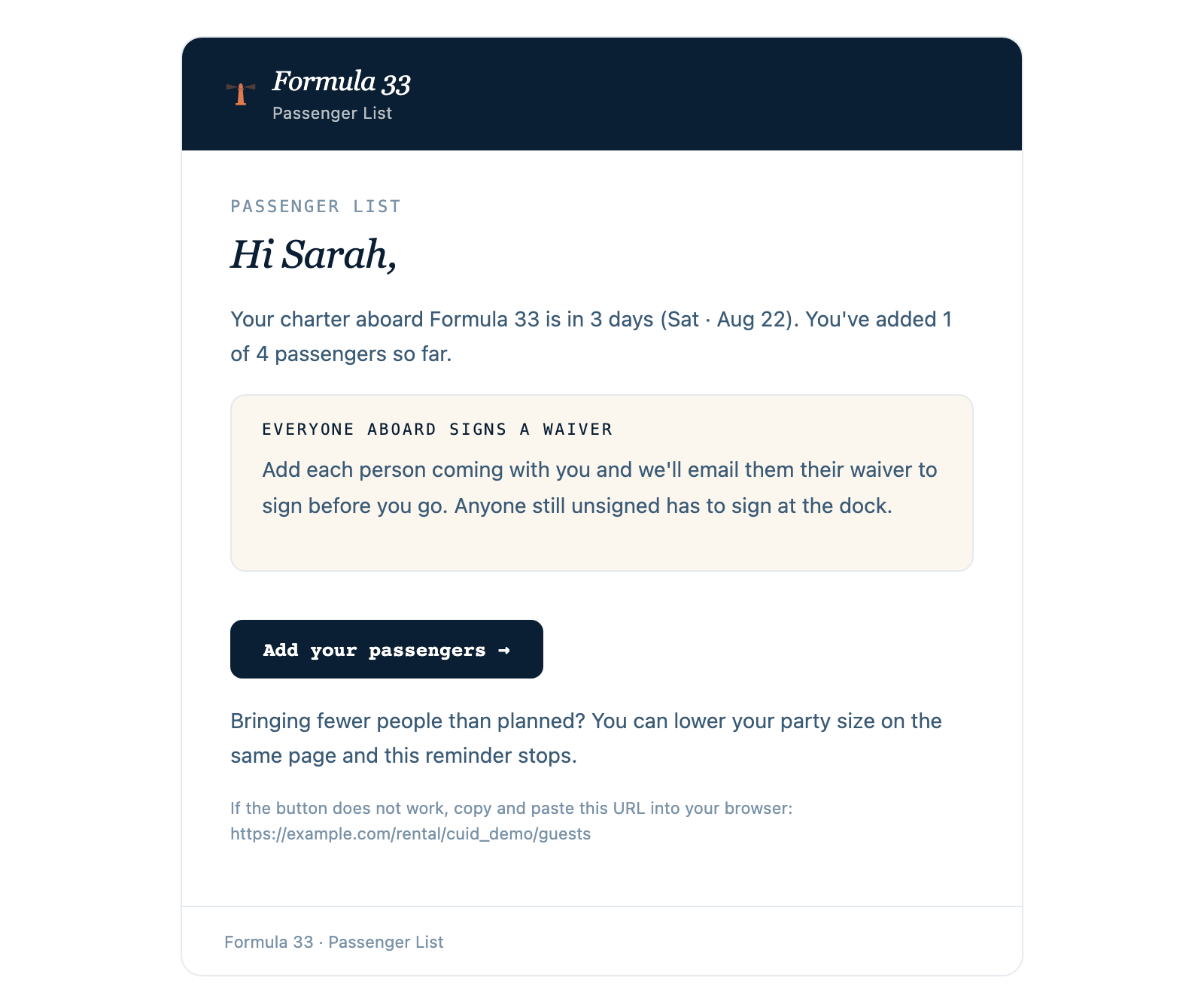The height and width of the screenshot is (1008, 1204).
Task: Click the charter date summary paragraph
Action: coord(591,336)
